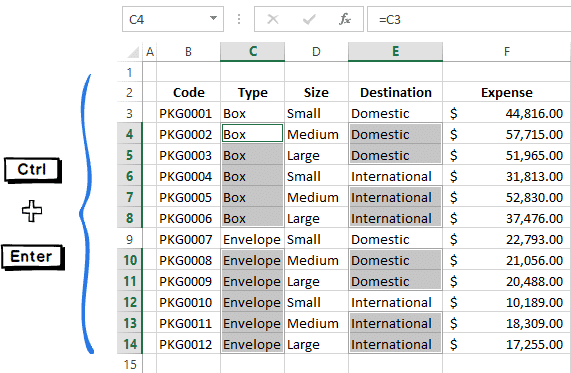Select row 15 header
The image size is (571, 373).
click(130, 364)
